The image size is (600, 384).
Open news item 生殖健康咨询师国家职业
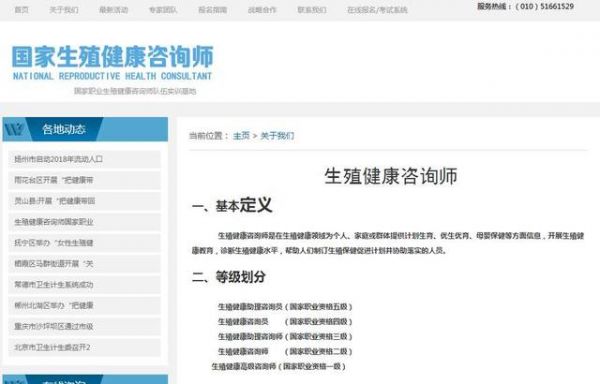click(x=85, y=222)
